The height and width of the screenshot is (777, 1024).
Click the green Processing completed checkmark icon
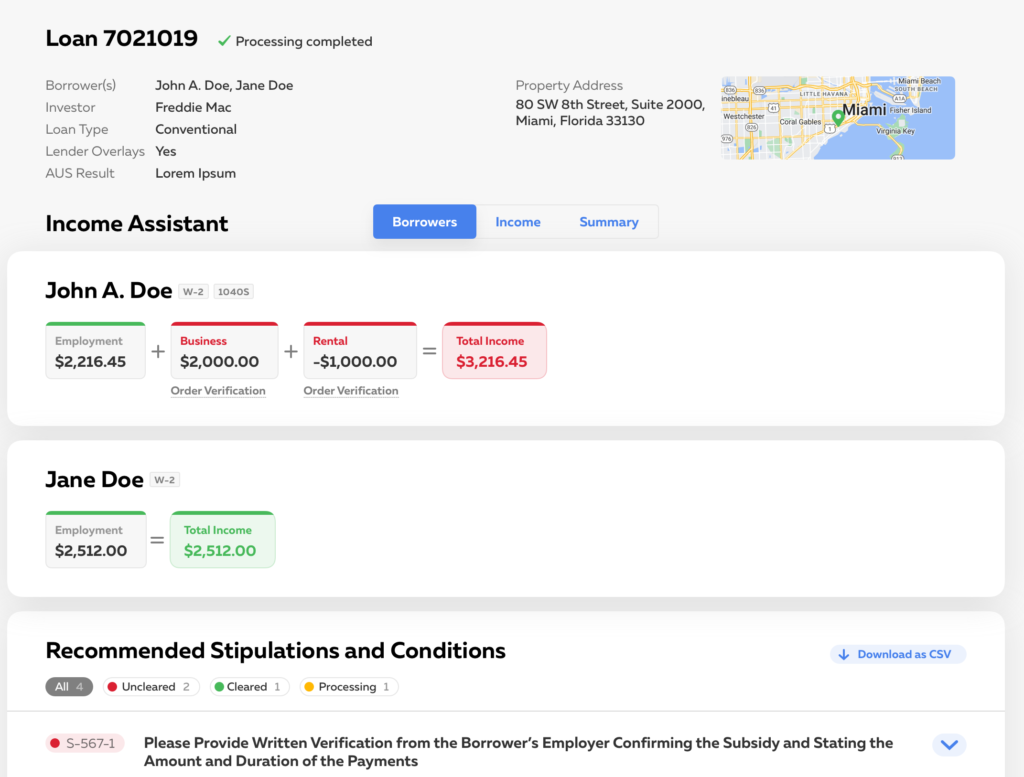224,41
